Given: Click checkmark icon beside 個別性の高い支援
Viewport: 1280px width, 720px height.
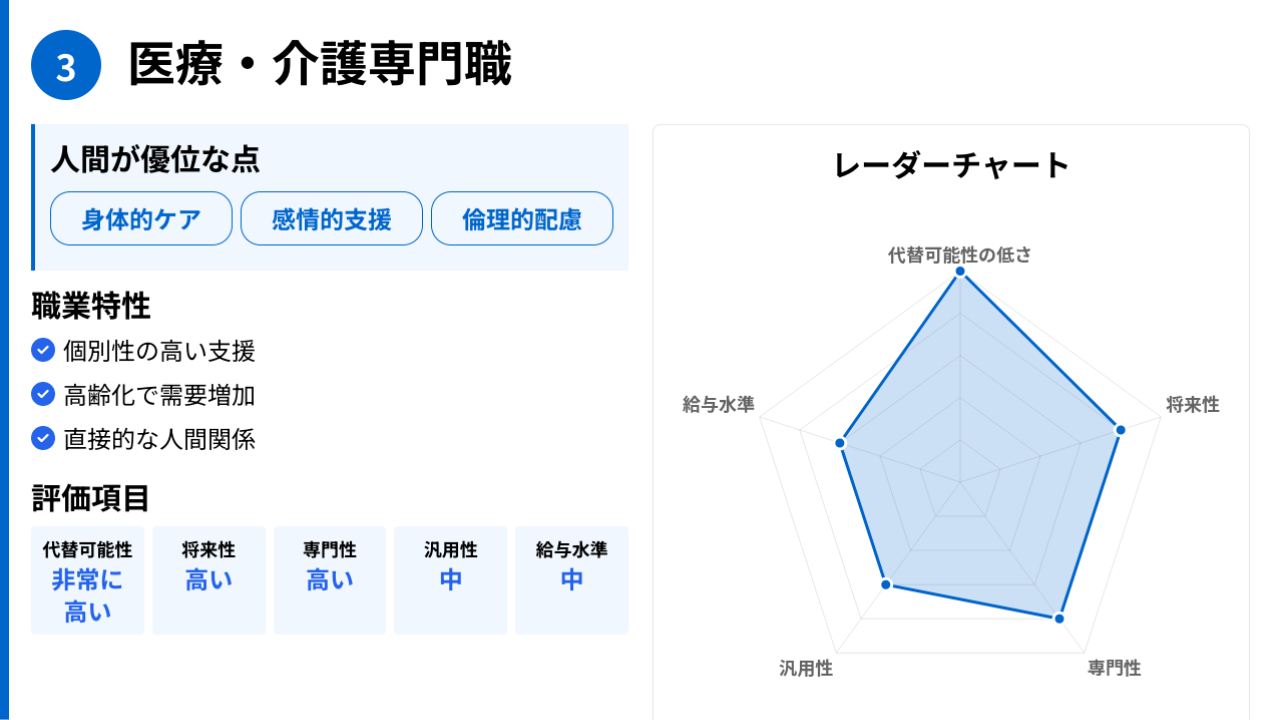Looking at the screenshot, I should tap(43, 350).
